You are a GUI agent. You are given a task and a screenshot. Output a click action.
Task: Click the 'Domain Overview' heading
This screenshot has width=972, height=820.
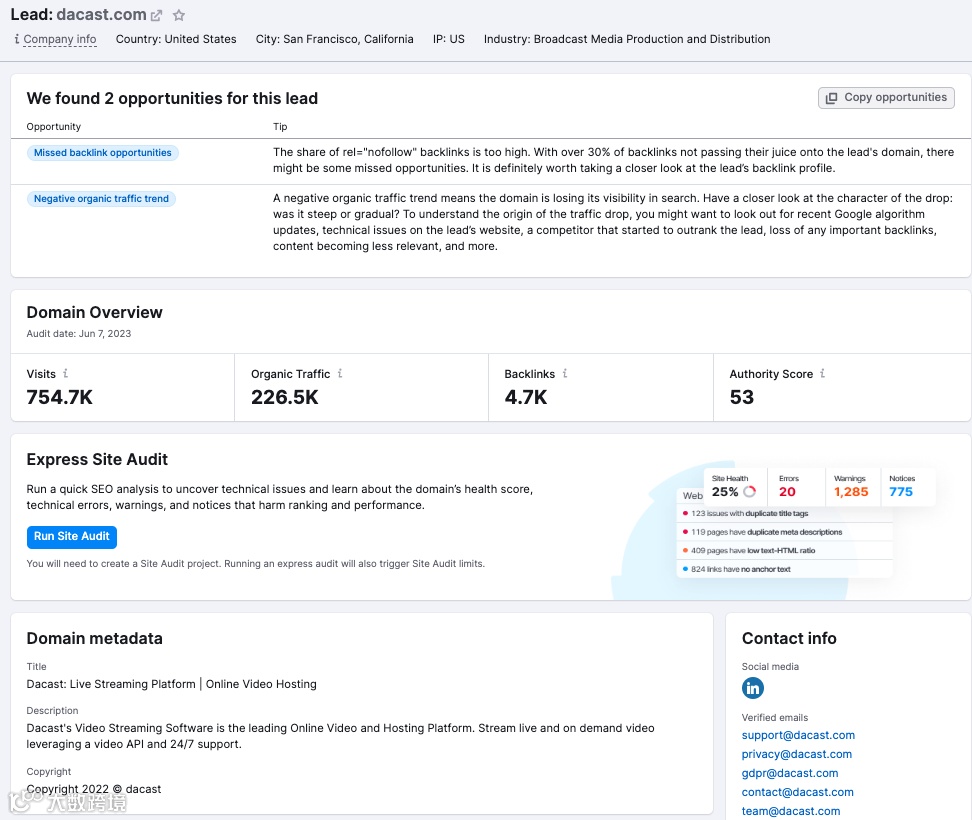[x=94, y=312]
